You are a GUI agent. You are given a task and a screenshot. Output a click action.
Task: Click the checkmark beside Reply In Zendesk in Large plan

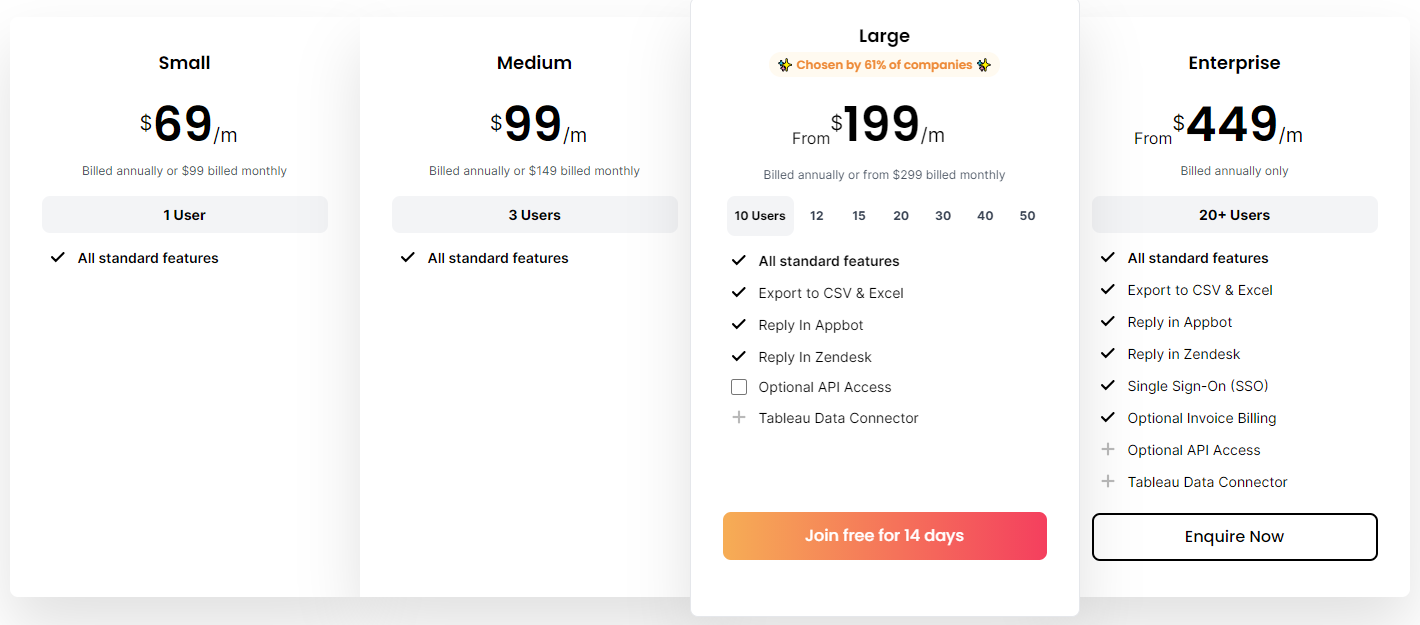pos(739,357)
